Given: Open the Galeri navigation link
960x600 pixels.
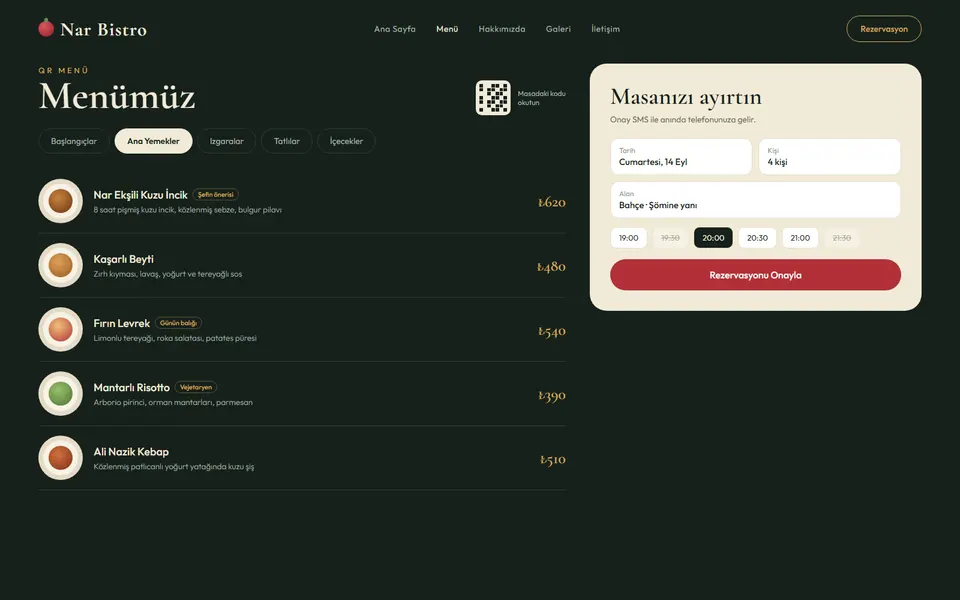Looking at the screenshot, I should point(558,29).
